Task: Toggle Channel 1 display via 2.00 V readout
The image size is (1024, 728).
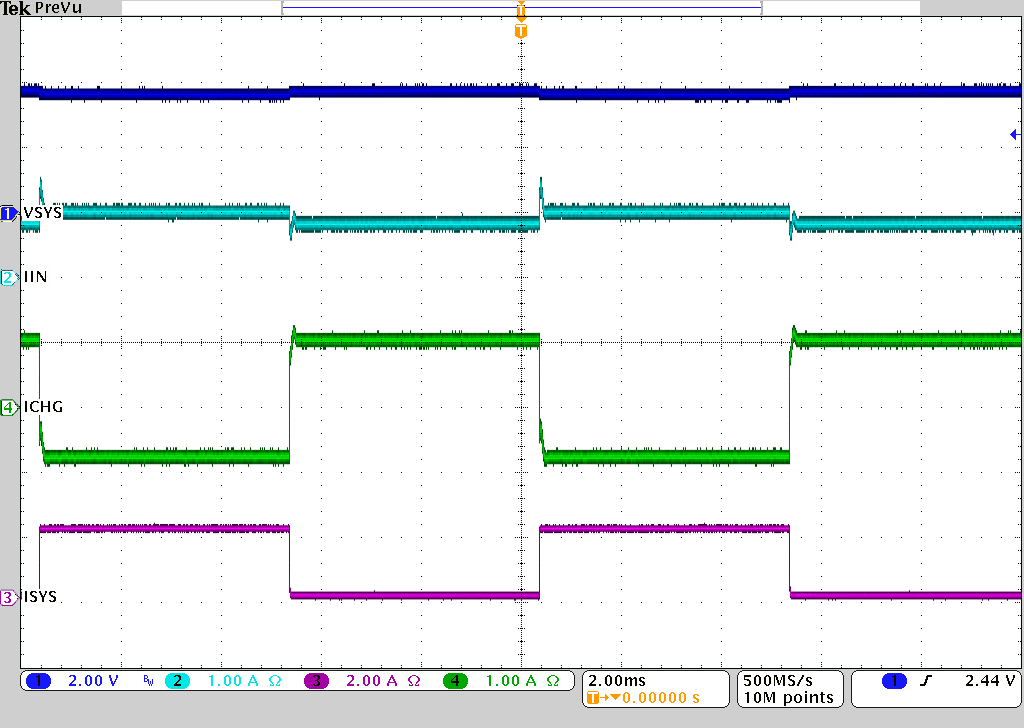Action: click(x=91, y=681)
